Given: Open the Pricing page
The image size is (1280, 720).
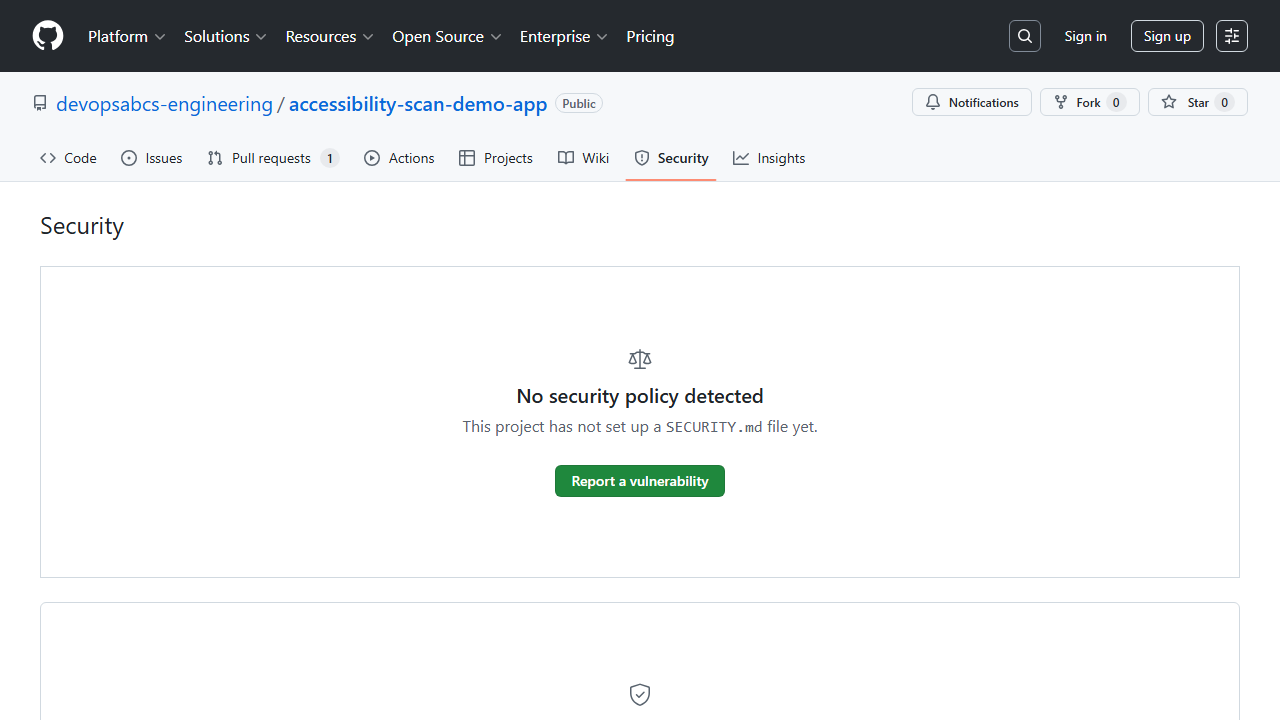Looking at the screenshot, I should click(650, 36).
